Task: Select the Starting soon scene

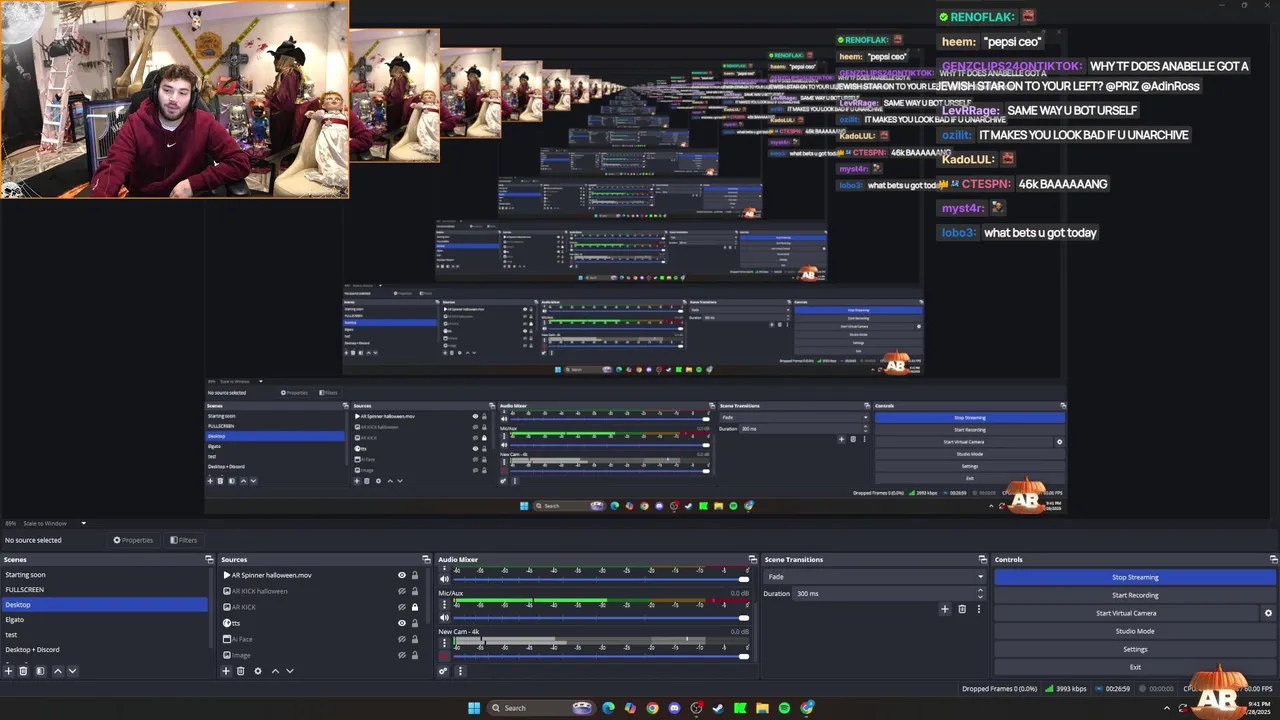Action: (x=104, y=575)
